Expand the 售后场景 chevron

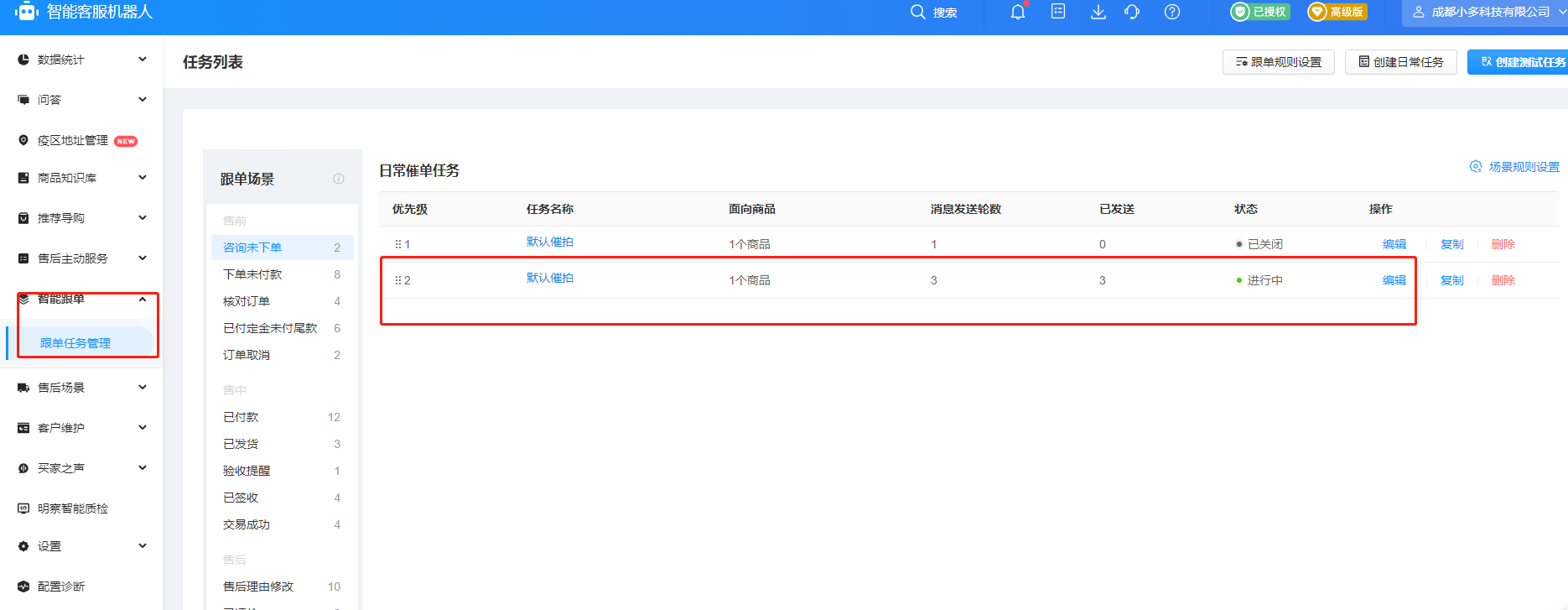pyautogui.click(x=143, y=387)
